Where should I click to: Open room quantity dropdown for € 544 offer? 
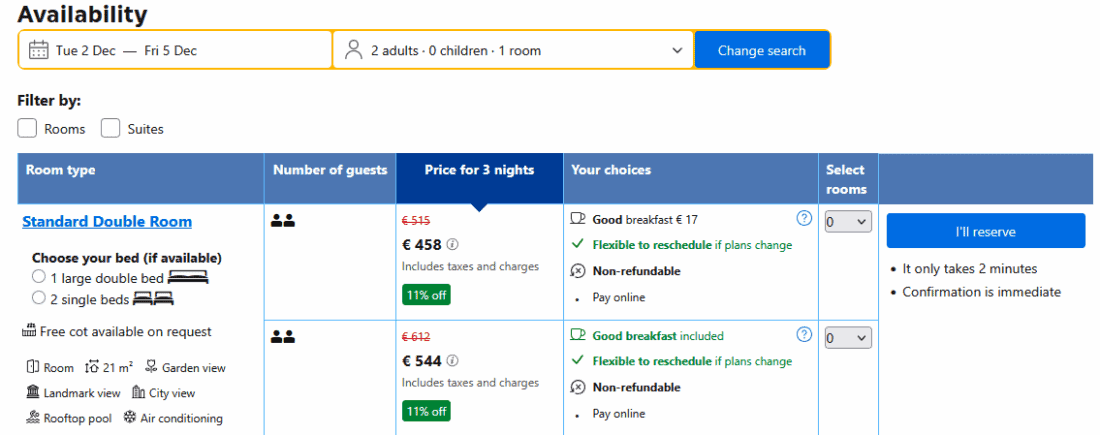848,338
